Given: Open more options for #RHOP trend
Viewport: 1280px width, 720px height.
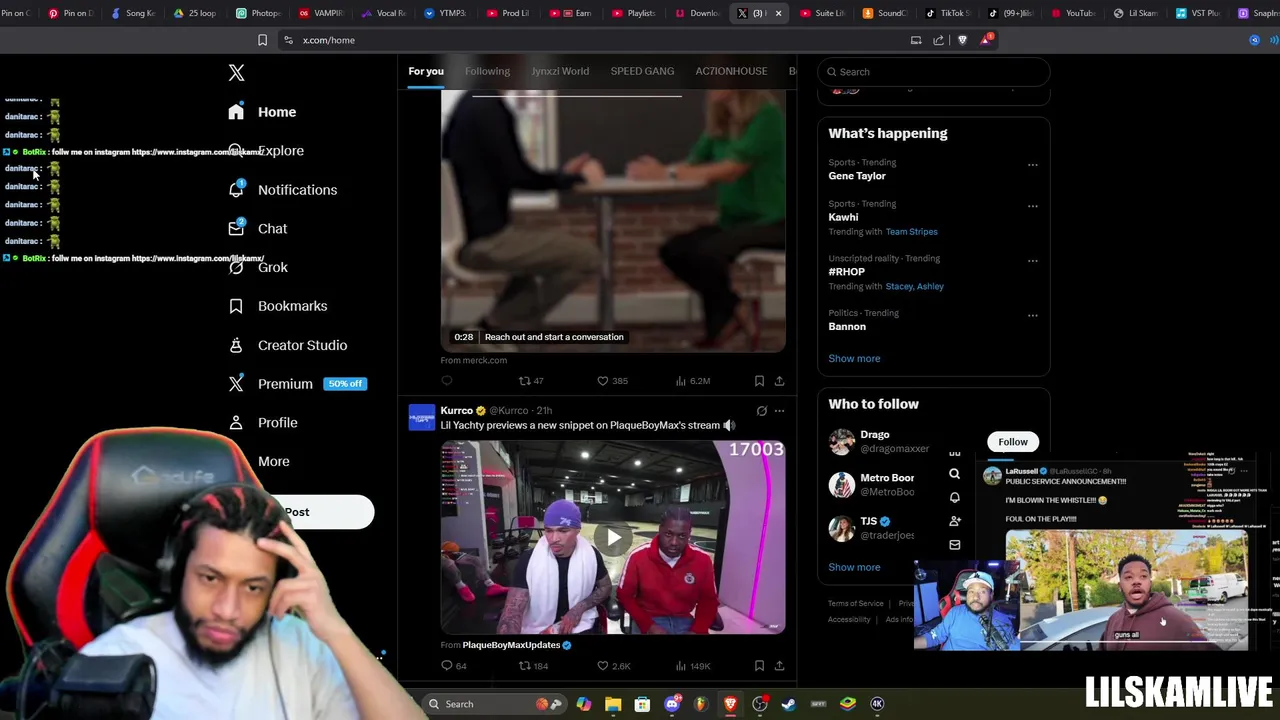Looking at the screenshot, I should [x=1032, y=261].
